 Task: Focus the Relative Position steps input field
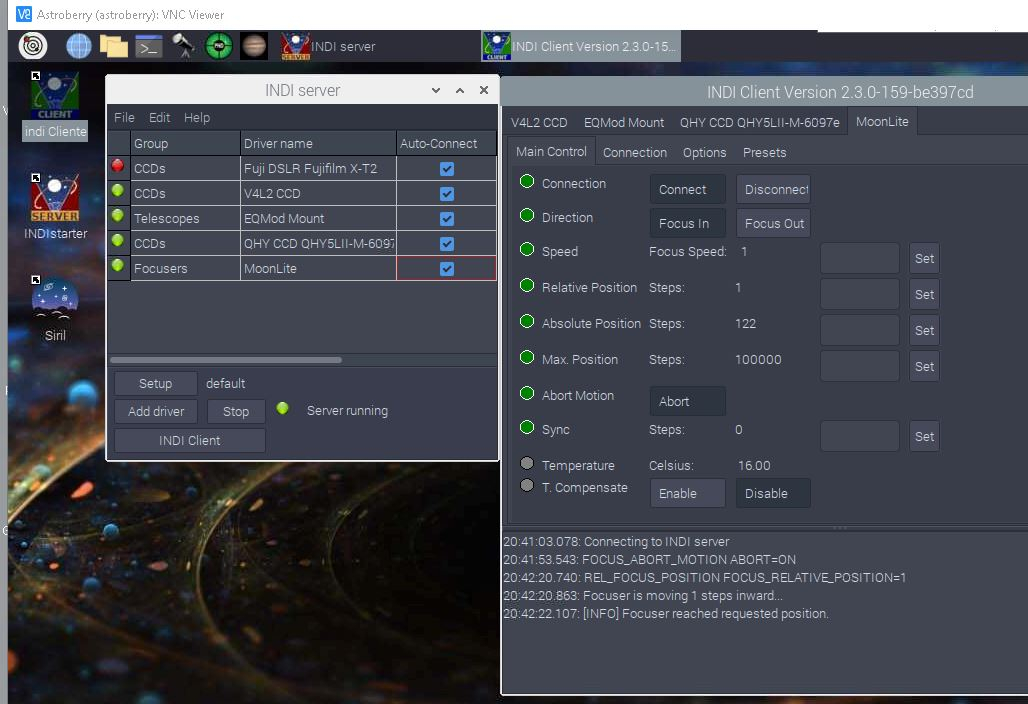860,294
